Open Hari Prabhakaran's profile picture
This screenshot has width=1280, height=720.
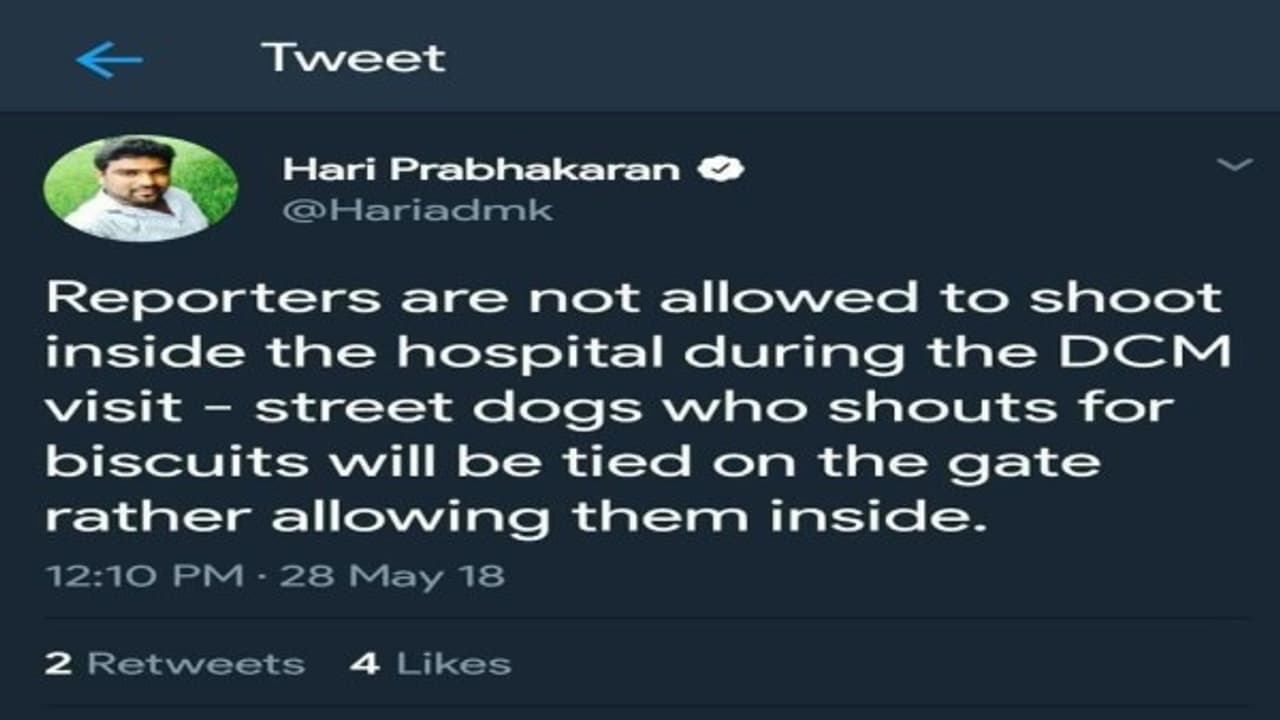pos(141,189)
